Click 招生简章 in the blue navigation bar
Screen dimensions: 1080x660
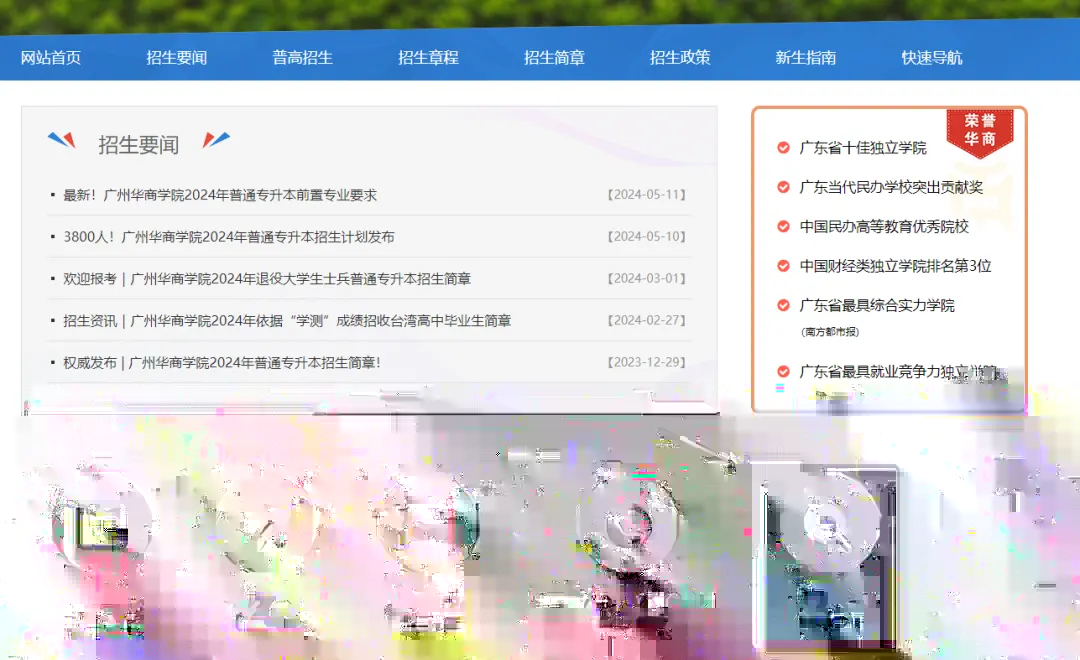click(x=554, y=58)
